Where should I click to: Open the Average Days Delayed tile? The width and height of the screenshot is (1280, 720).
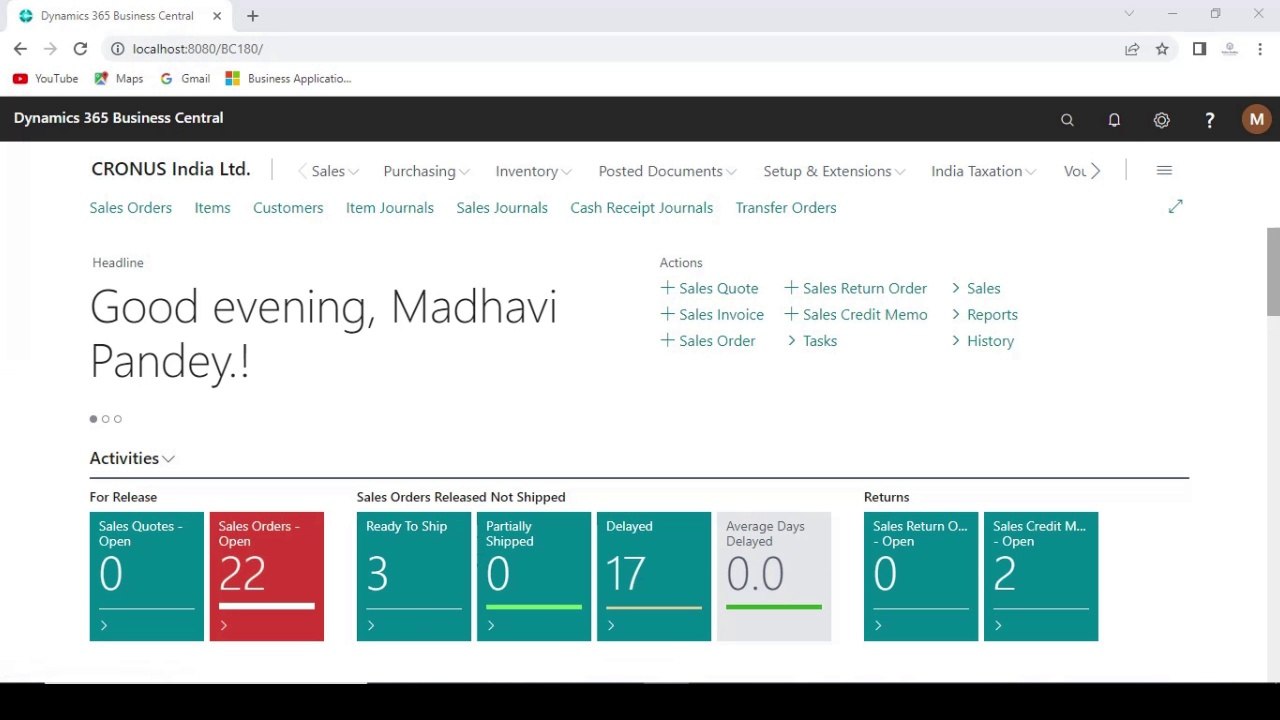tap(774, 576)
